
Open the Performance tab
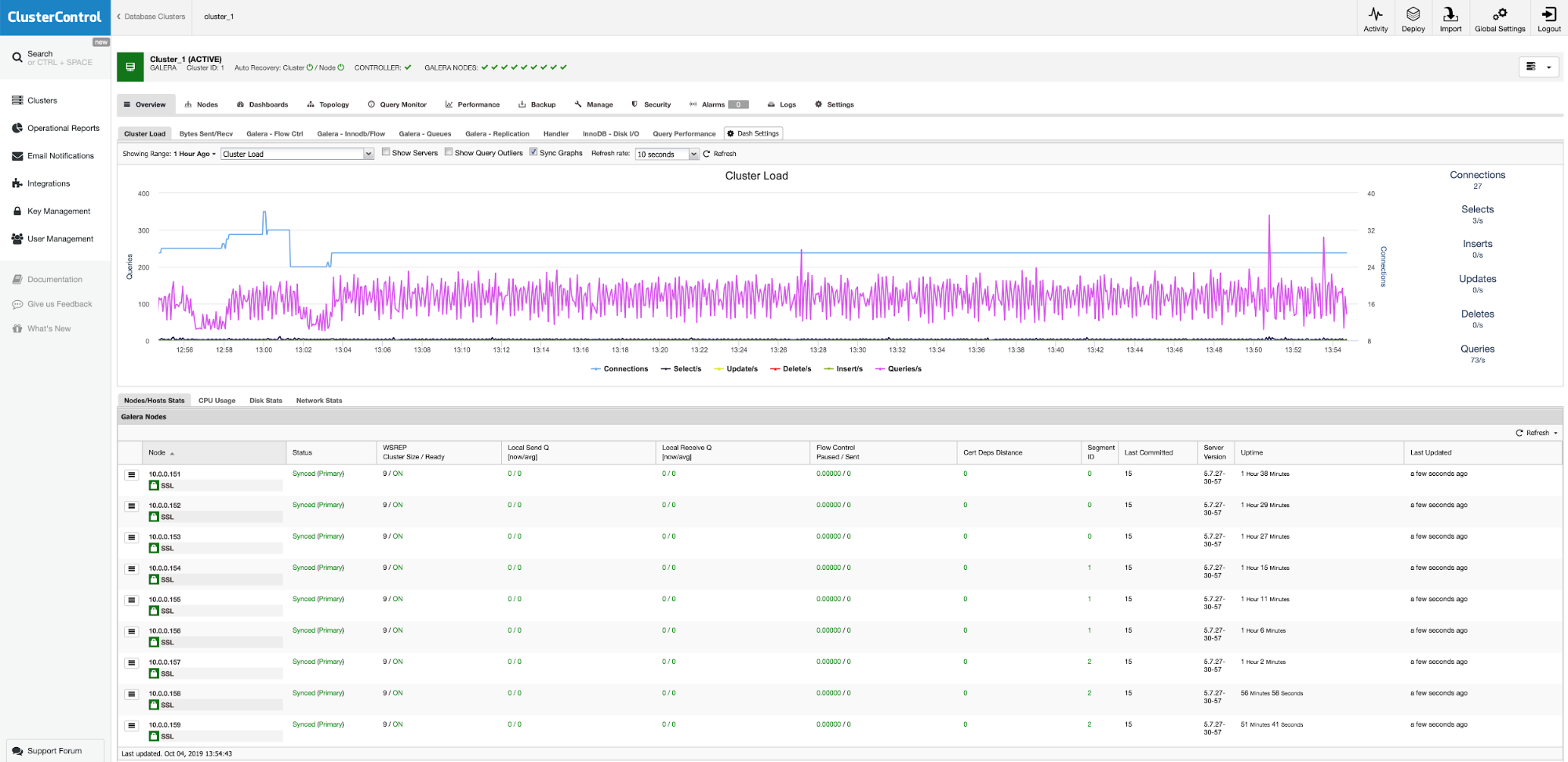coord(472,104)
